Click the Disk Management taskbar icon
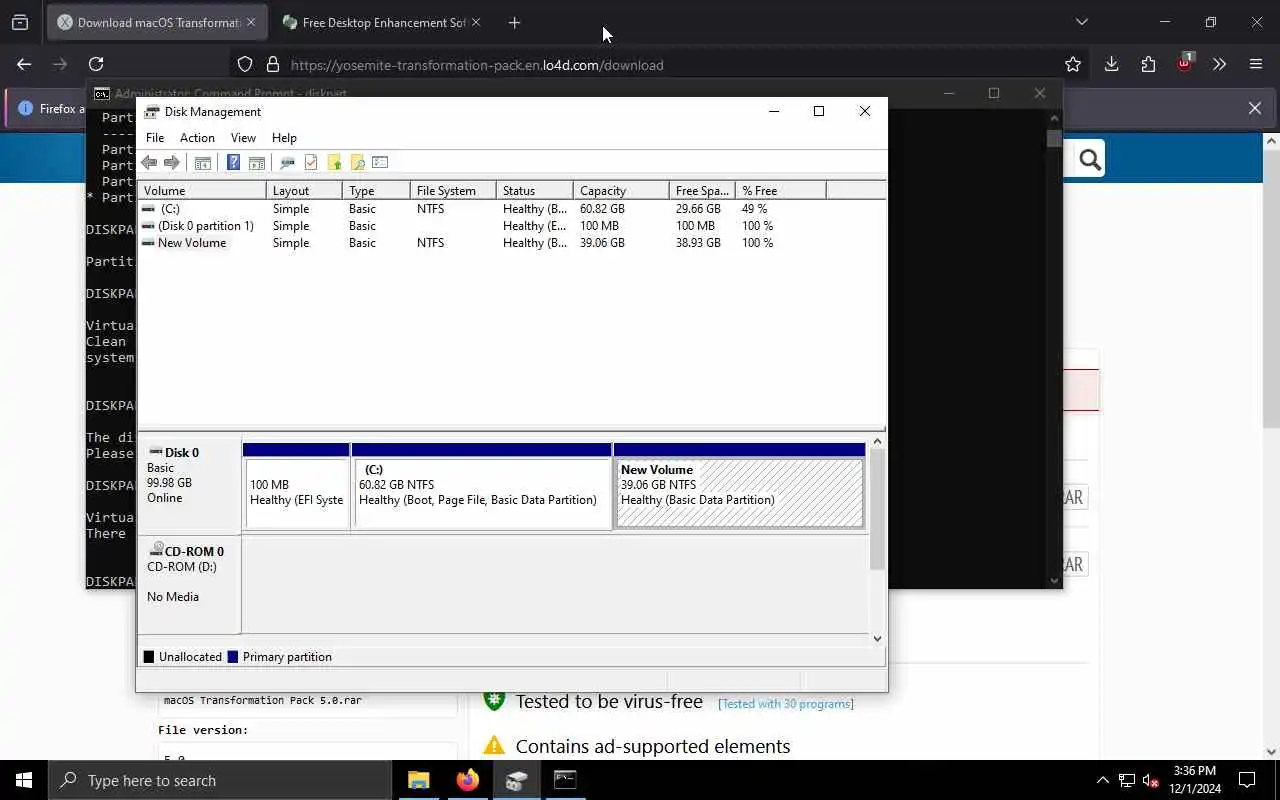 (x=516, y=780)
